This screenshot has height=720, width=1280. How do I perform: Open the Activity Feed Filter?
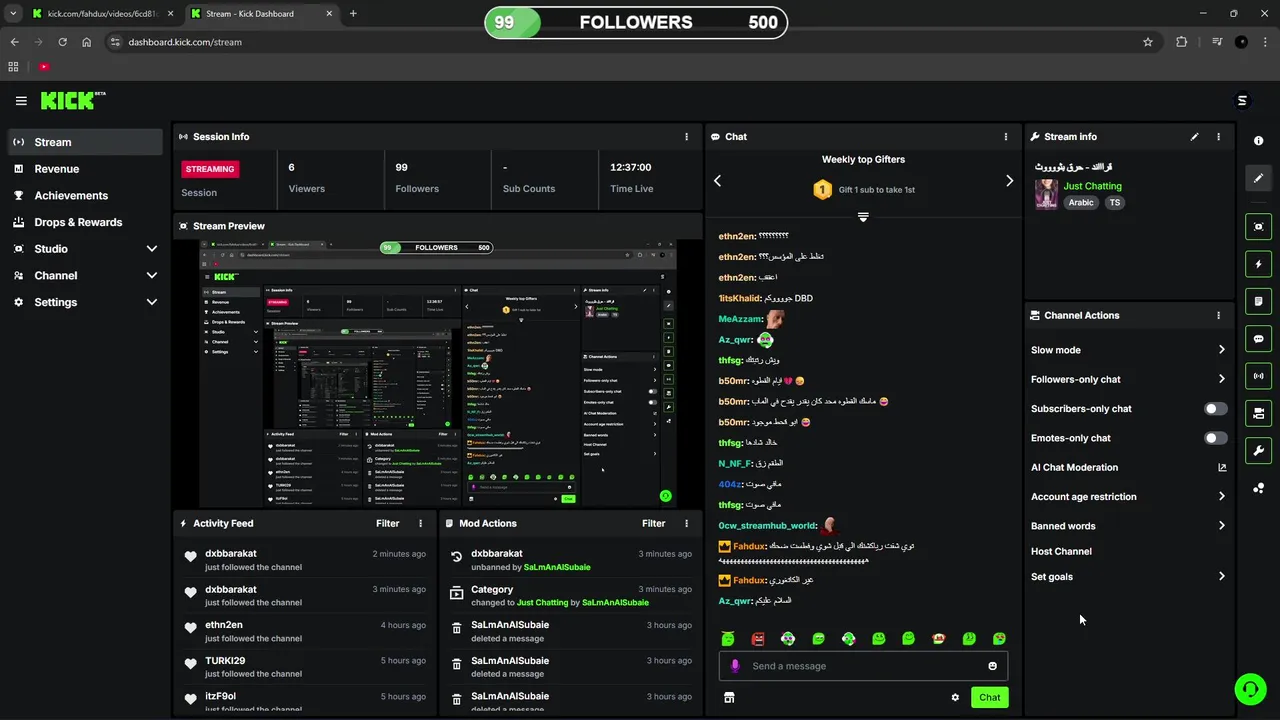point(387,523)
